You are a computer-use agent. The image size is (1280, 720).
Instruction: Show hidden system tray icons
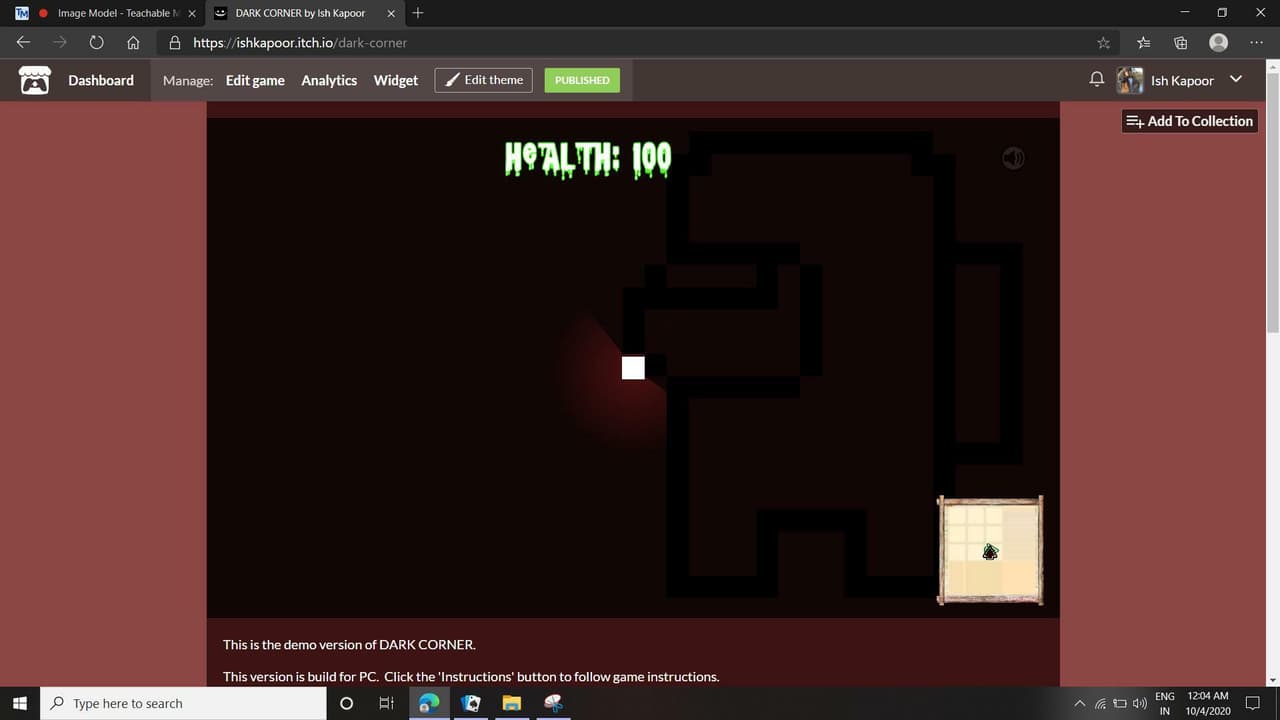point(1079,704)
